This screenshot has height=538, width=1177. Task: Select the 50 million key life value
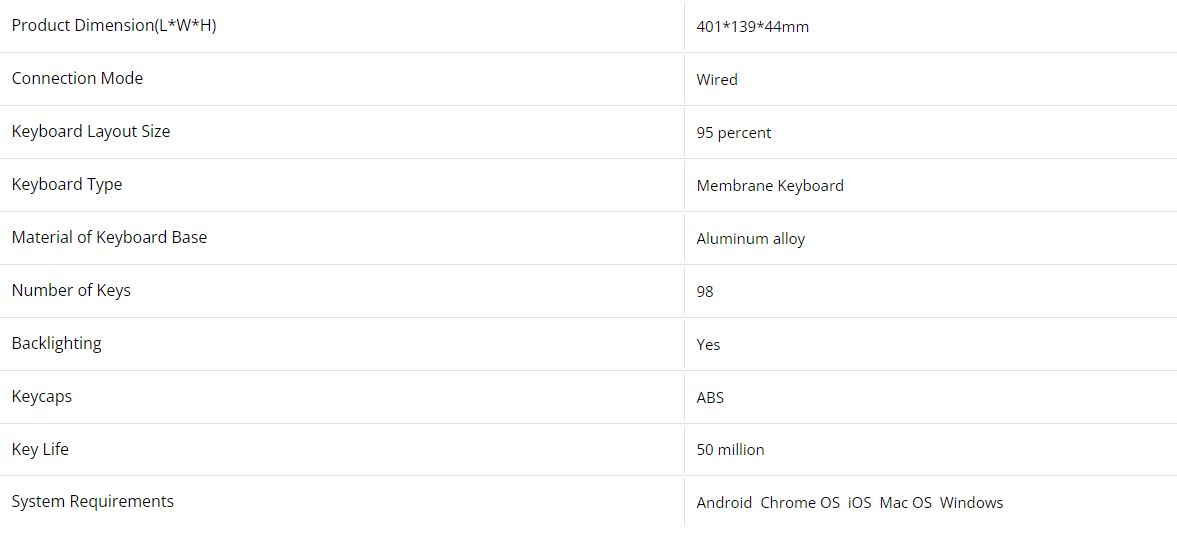730,450
